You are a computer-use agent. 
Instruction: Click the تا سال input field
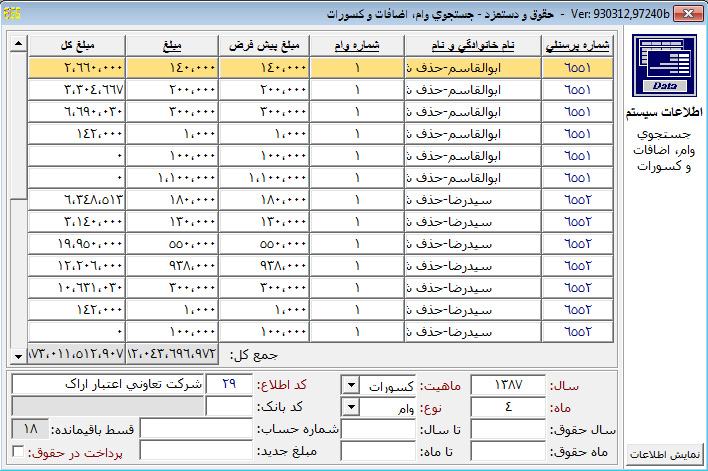click(378, 429)
